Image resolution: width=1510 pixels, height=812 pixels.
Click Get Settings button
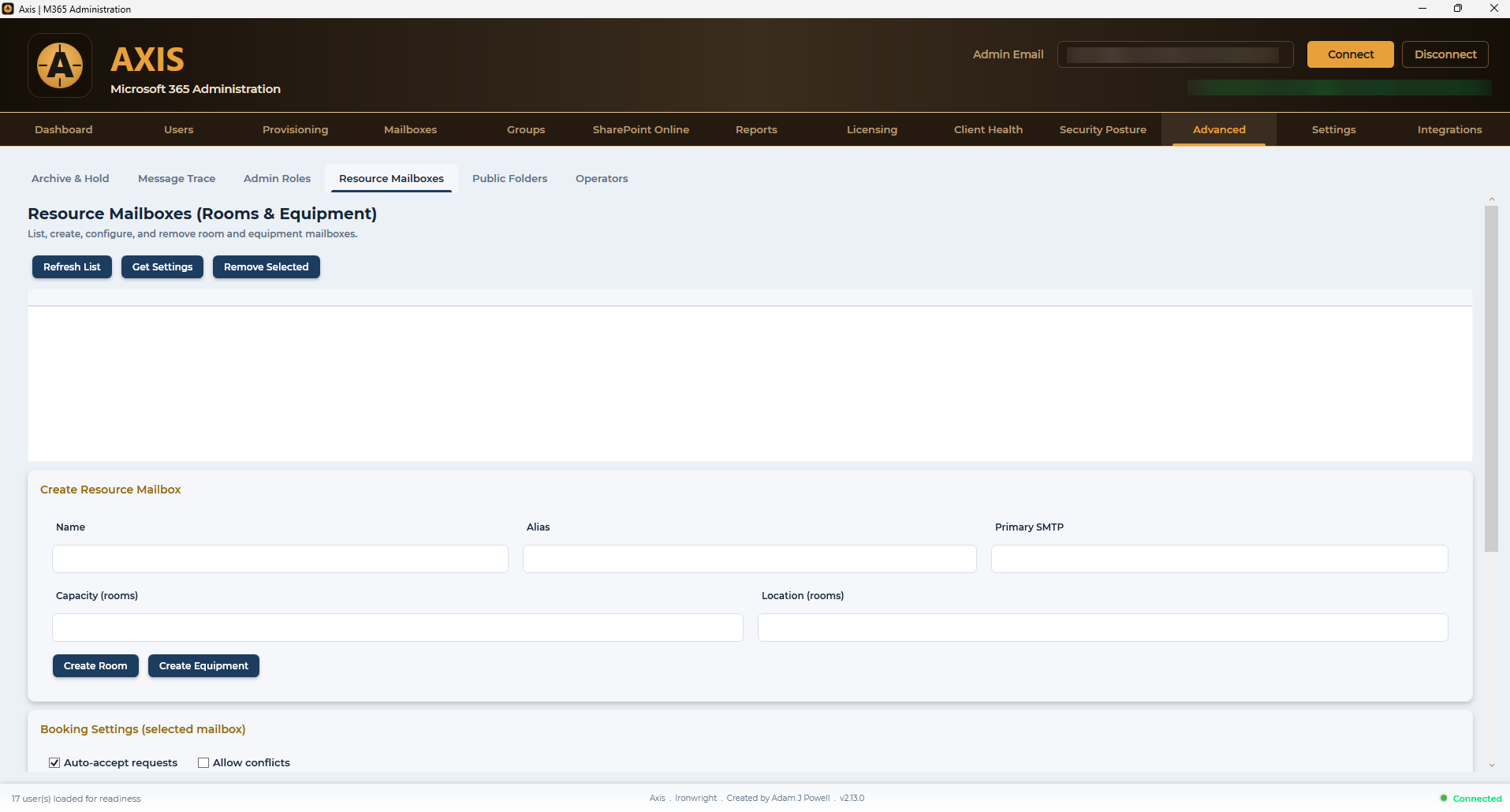162,266
